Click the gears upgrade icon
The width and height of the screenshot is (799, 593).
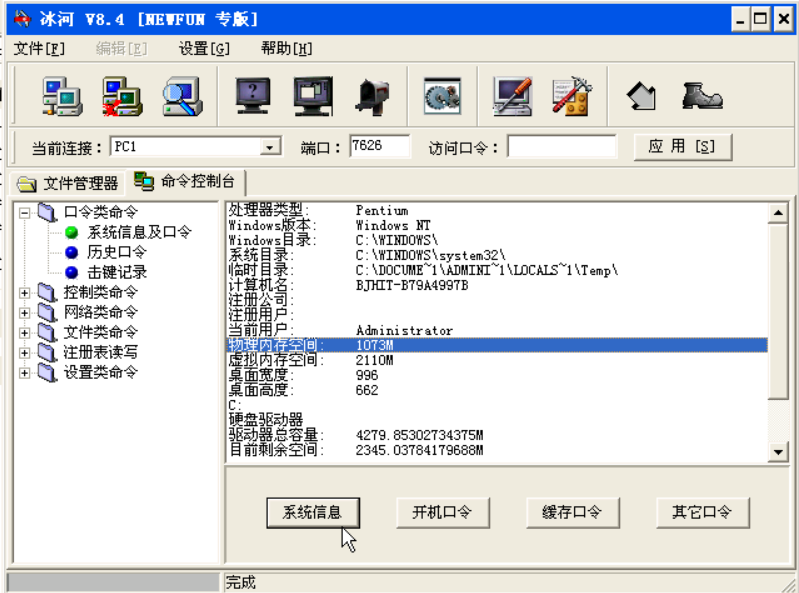(442, 96)
